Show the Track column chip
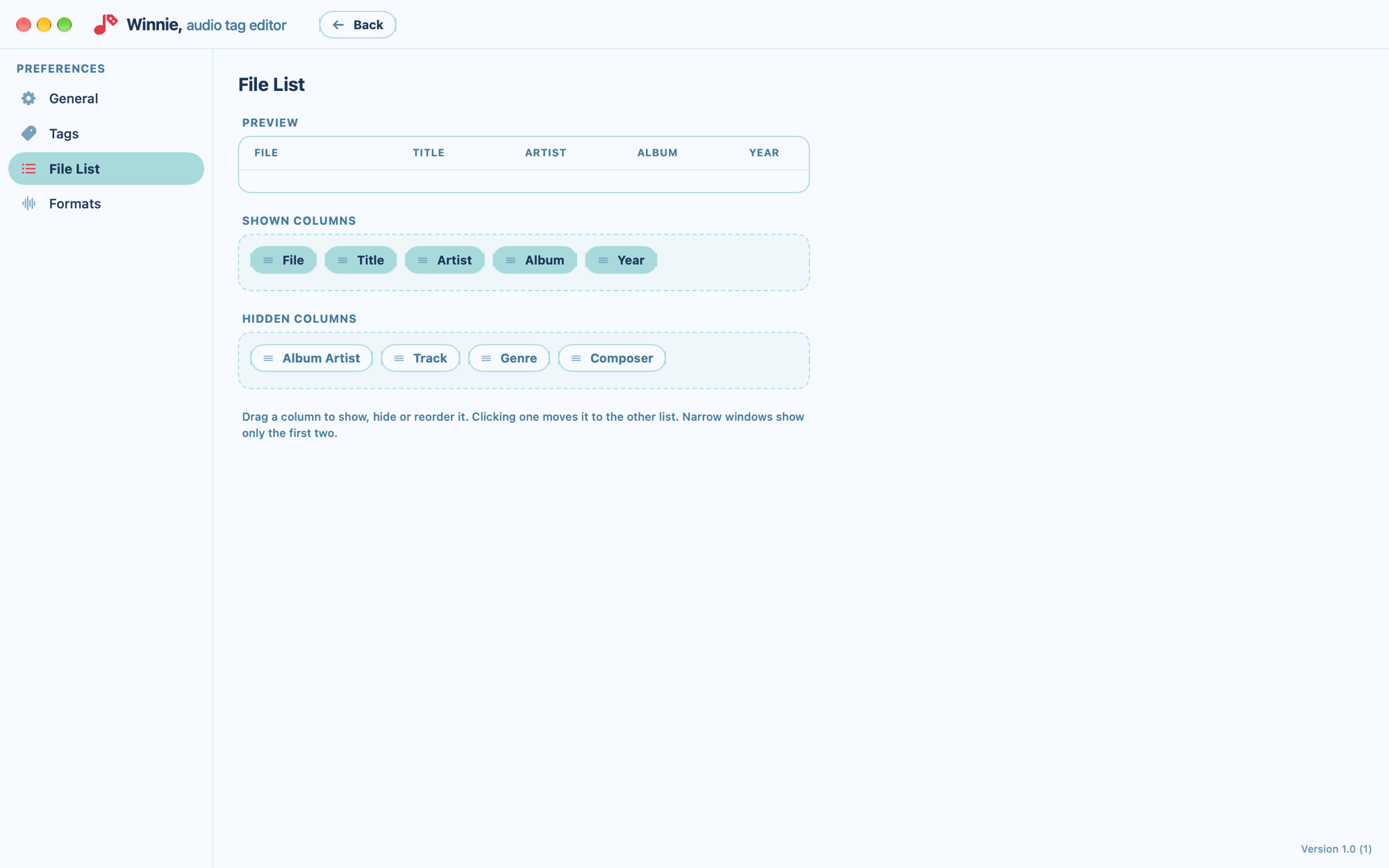1389x868 pixels. coord(420,358)
